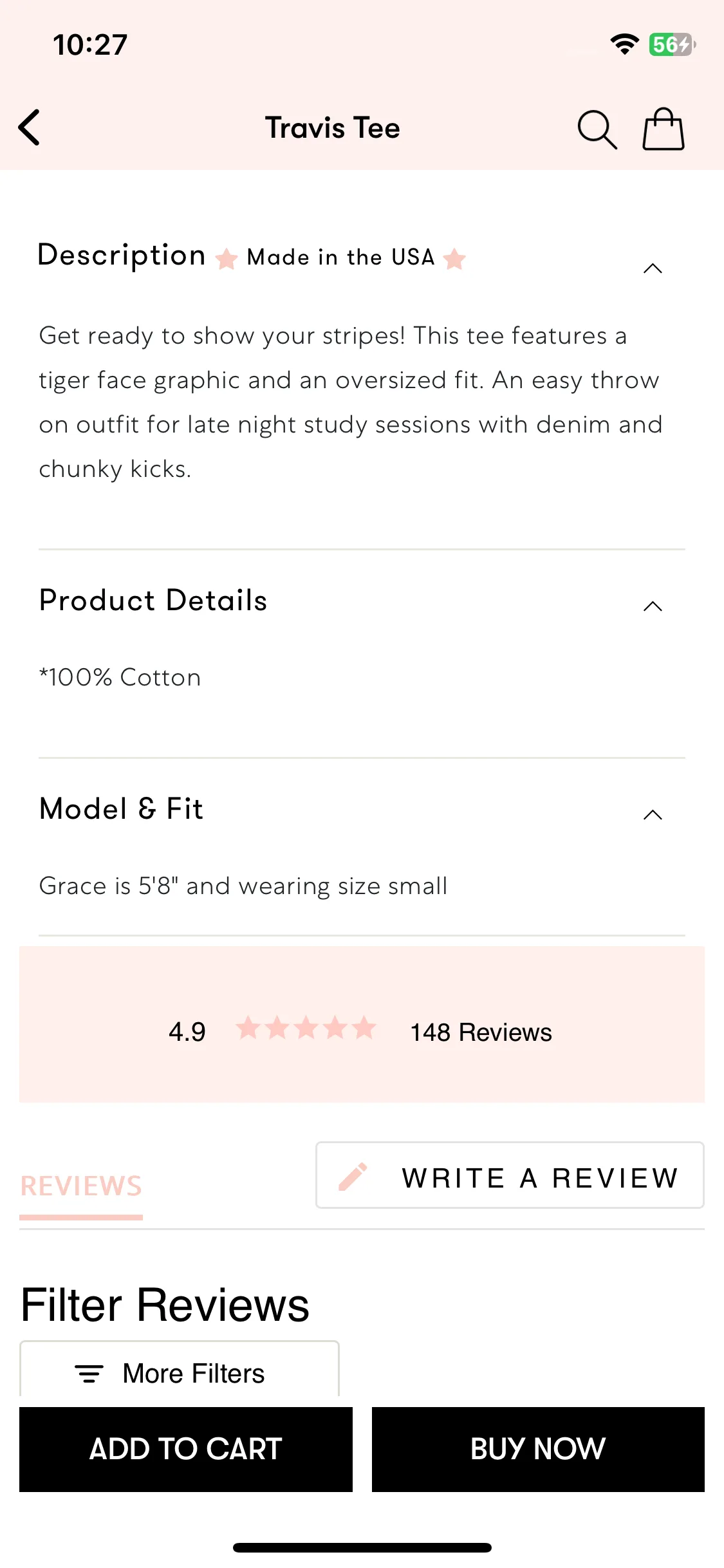Collapse the Product Details section

coord(653,606)
